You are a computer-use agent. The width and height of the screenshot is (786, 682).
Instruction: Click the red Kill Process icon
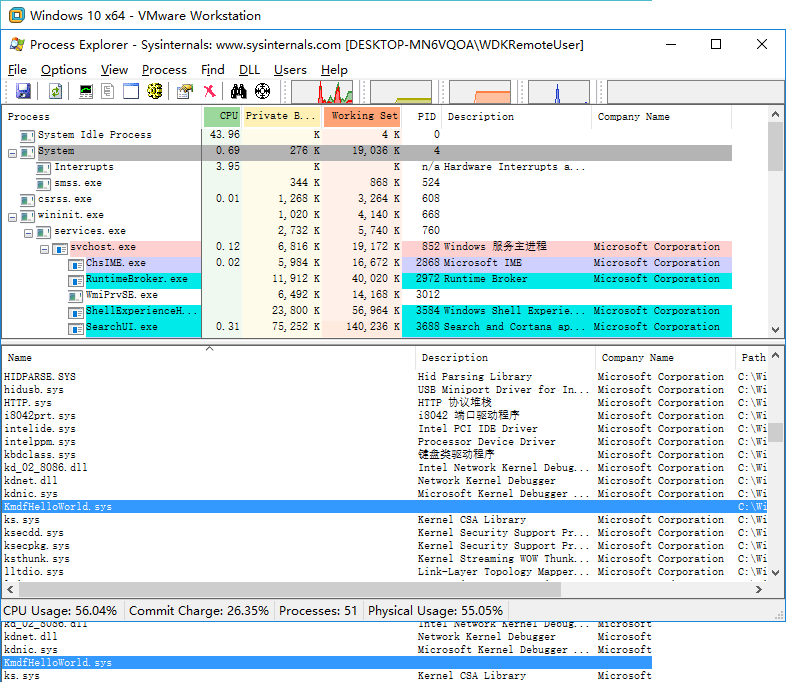click(210, 91)
